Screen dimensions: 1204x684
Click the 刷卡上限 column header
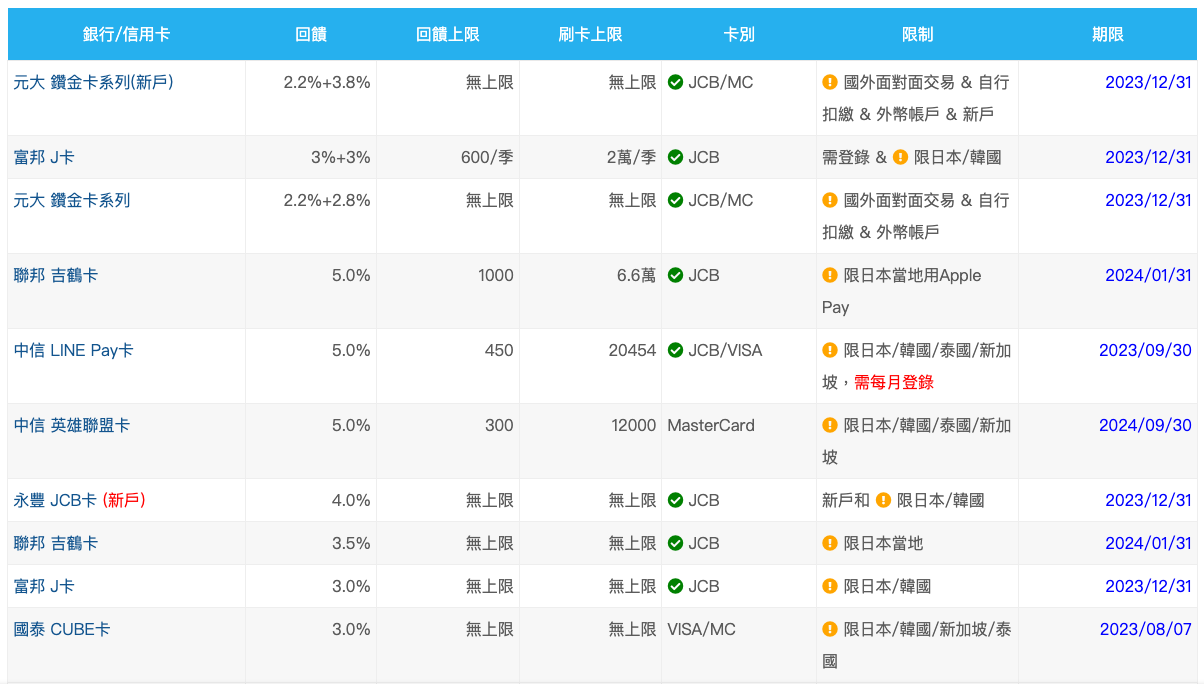click(591, 34)
